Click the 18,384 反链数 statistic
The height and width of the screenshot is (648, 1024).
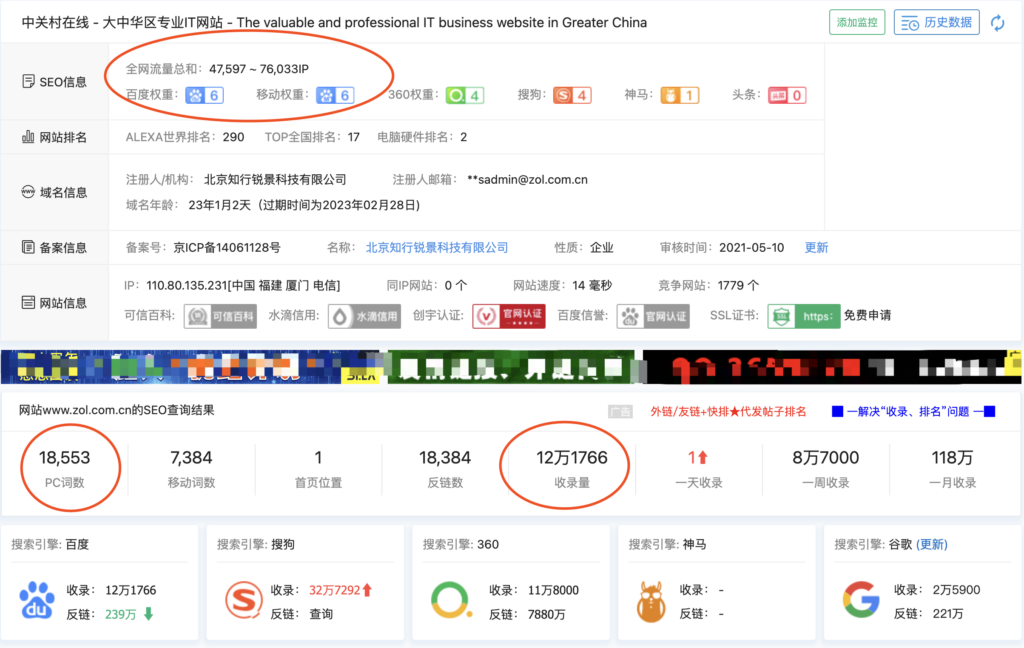coord(445,469)
